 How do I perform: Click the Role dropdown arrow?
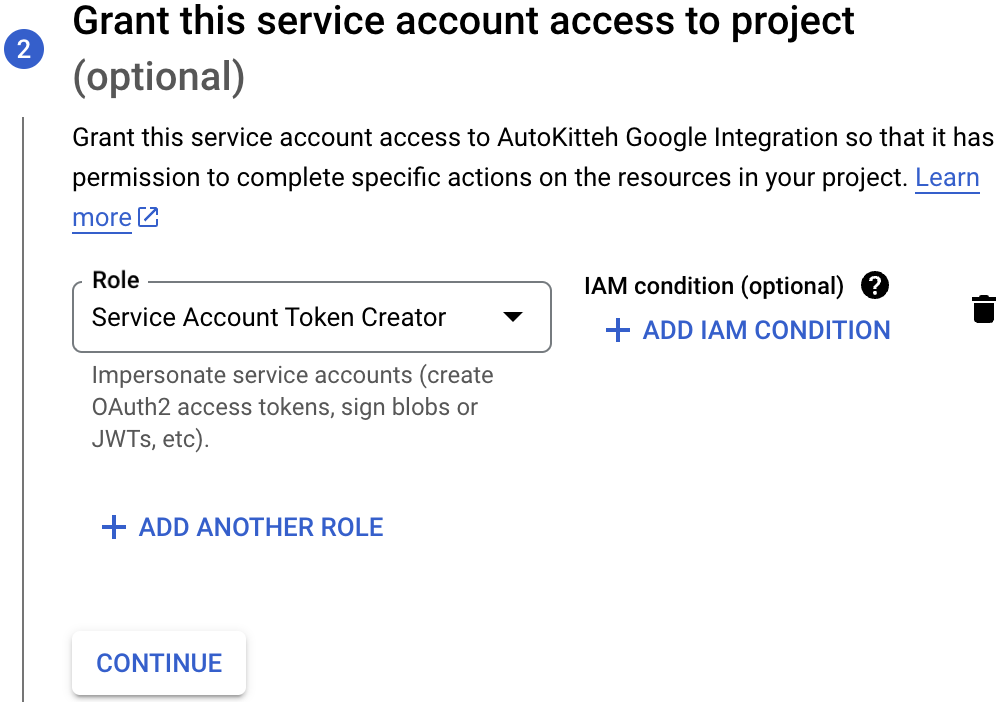pos(513,317)
